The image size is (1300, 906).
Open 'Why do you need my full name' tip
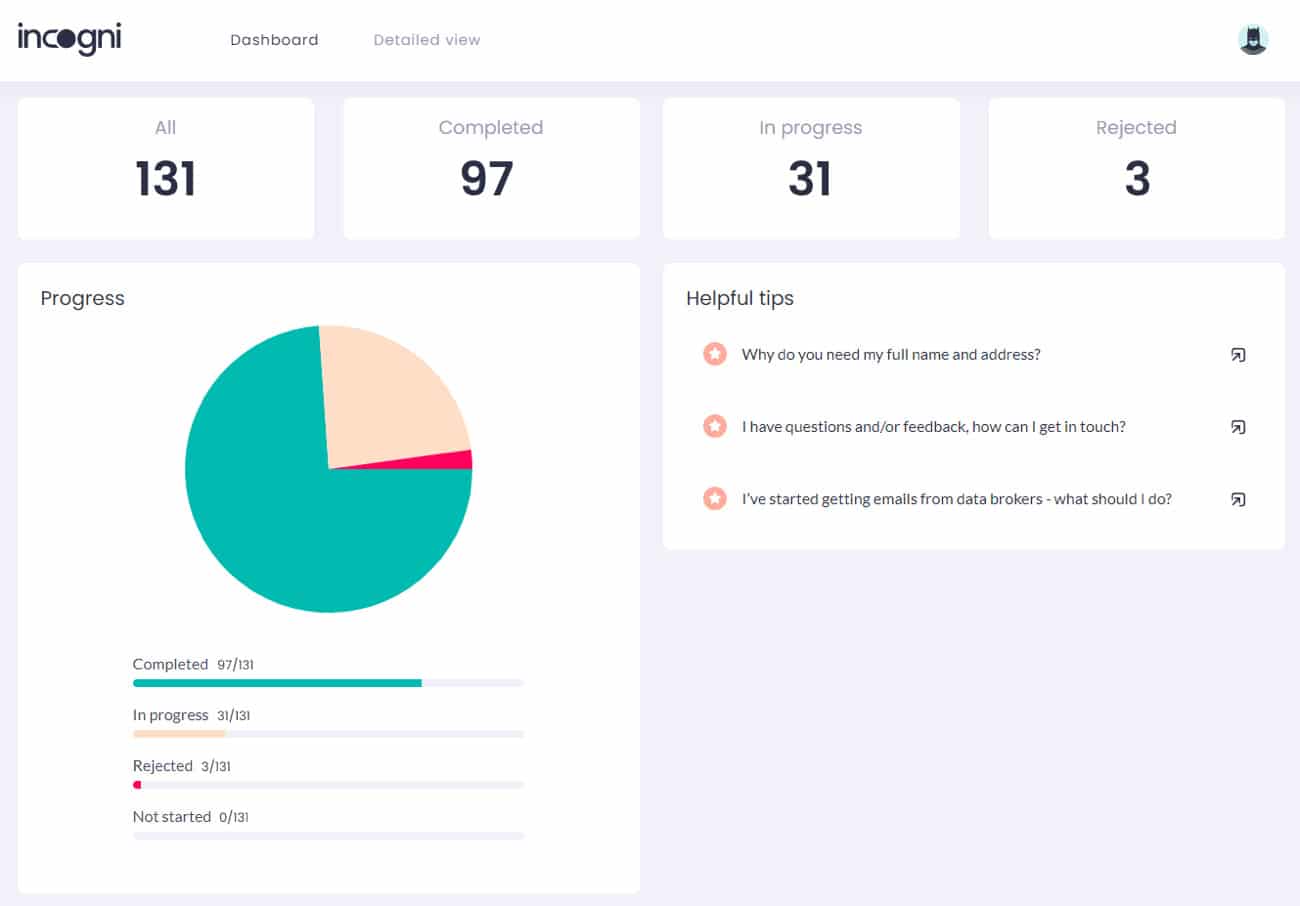[890, 354]
